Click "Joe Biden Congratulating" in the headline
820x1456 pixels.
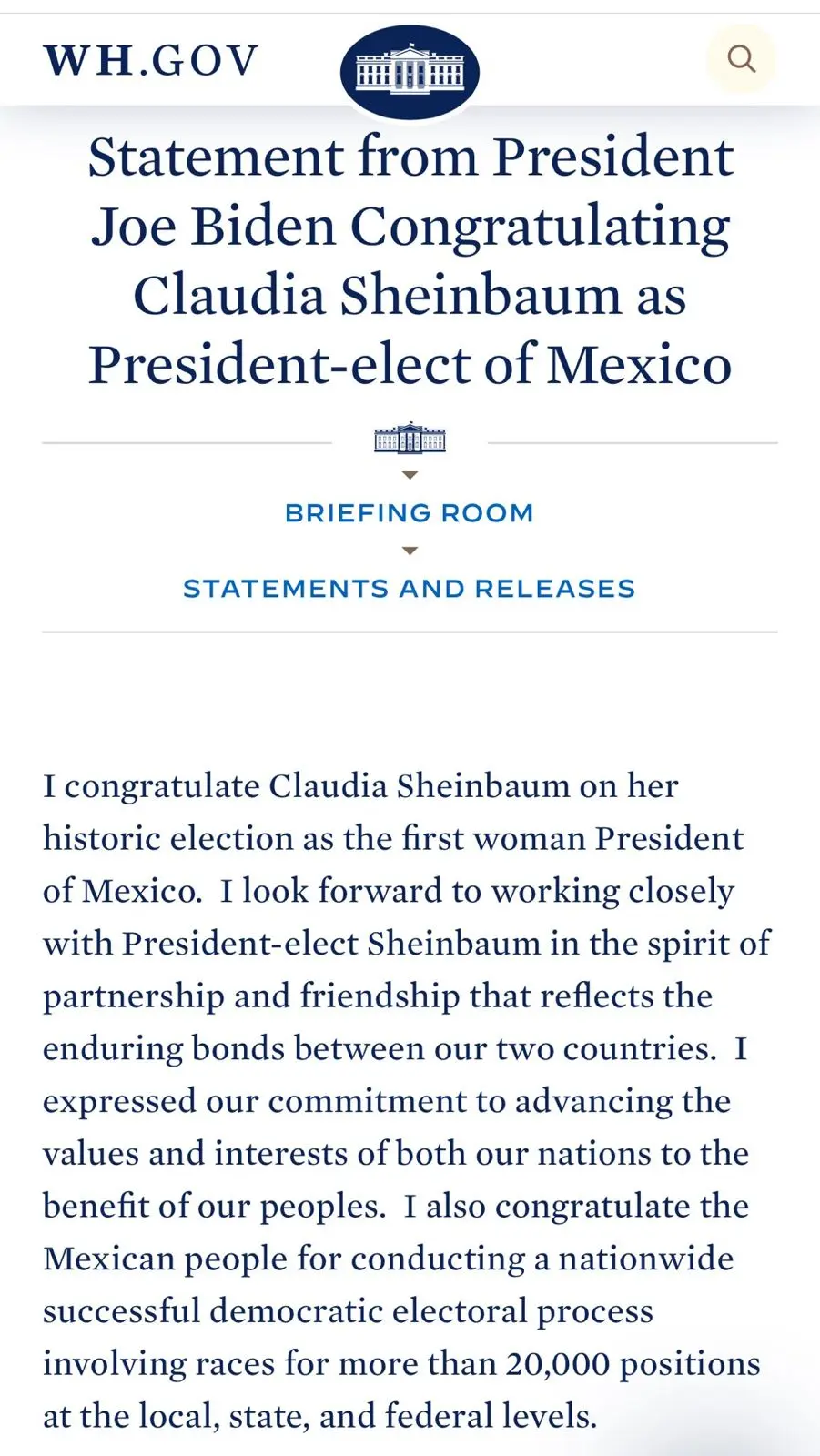(x=410, y=226)
